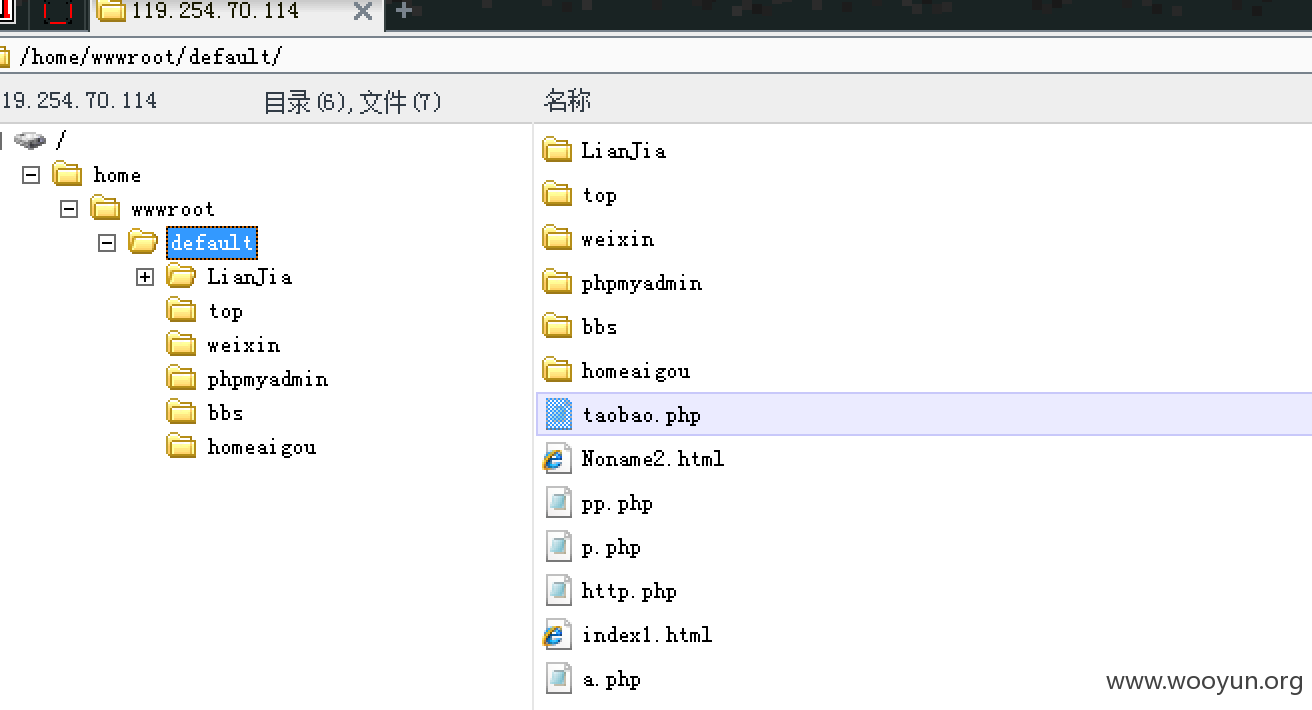Click the 名称 column header

click(568, 101)
